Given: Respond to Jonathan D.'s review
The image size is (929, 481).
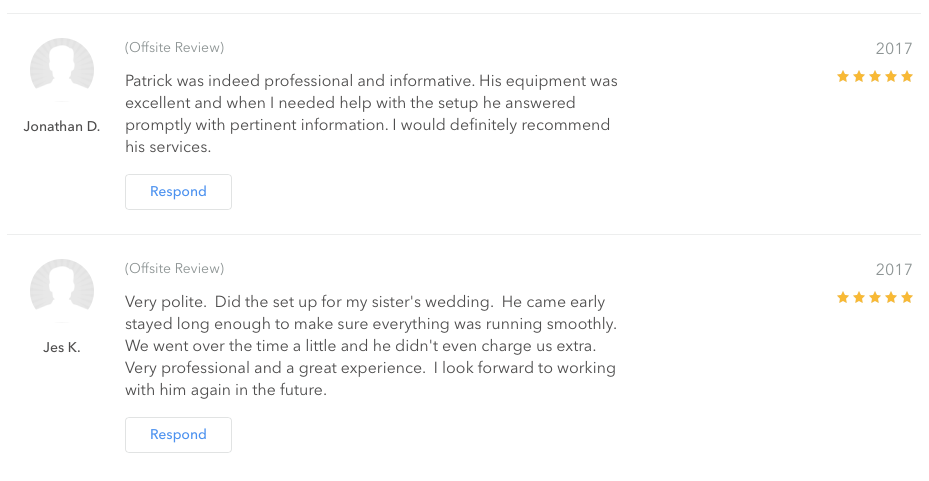Looking at the screenshot, I should pyautogui.click(x=178, y=192).
